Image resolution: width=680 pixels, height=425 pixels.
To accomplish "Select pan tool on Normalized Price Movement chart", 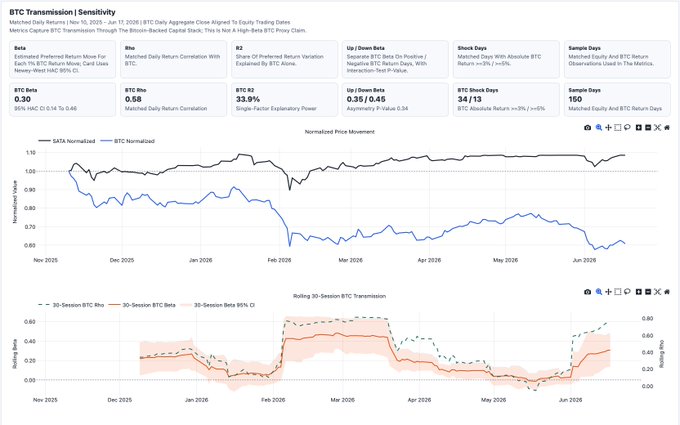I will pos(608,128).
